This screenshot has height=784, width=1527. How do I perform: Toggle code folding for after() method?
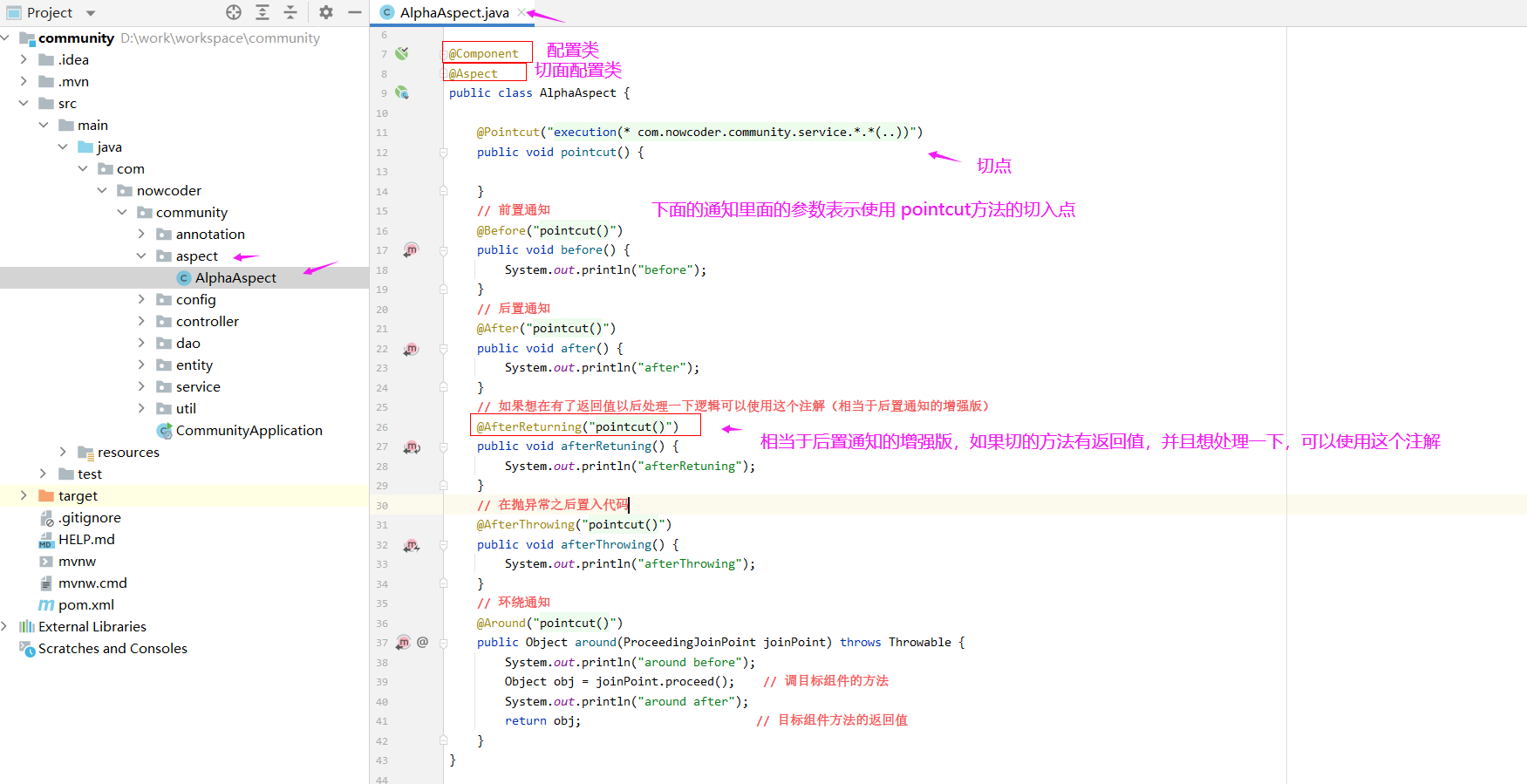click(443, 349)
